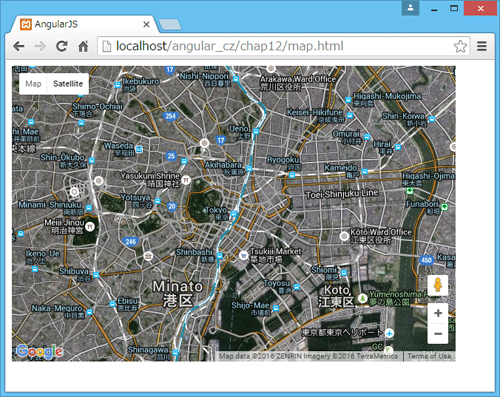Open the Chrome user profile button

pos(410,8)
